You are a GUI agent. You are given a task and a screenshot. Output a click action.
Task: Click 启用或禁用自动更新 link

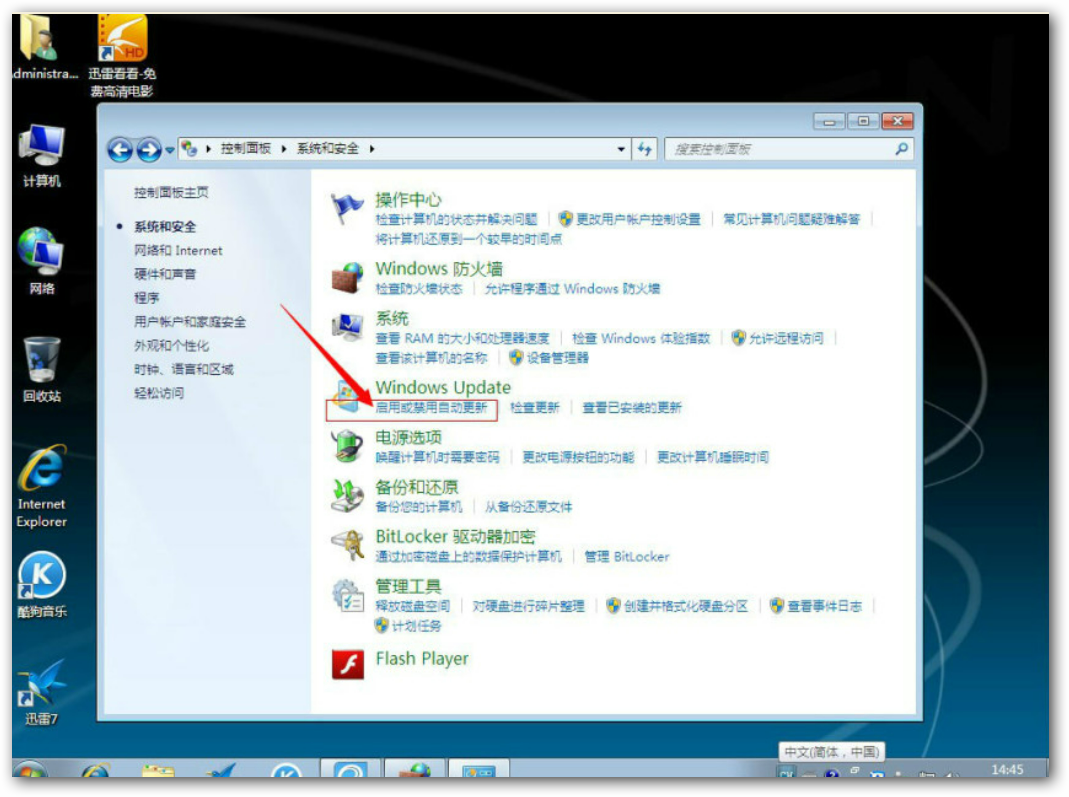click(432, 408)
